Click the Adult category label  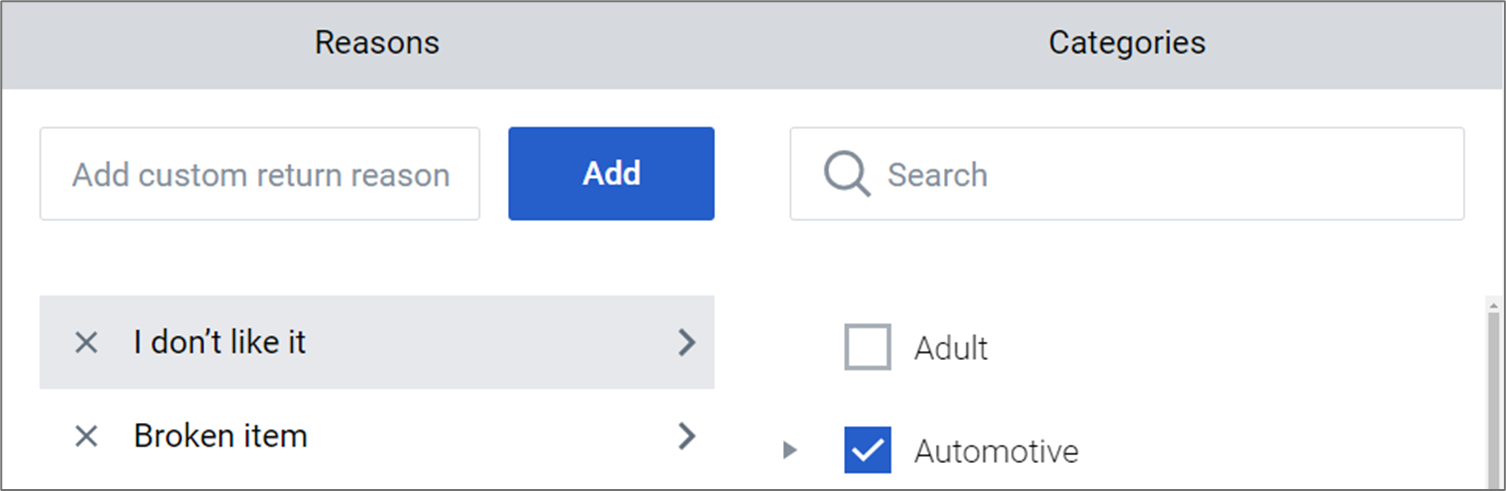951,348
